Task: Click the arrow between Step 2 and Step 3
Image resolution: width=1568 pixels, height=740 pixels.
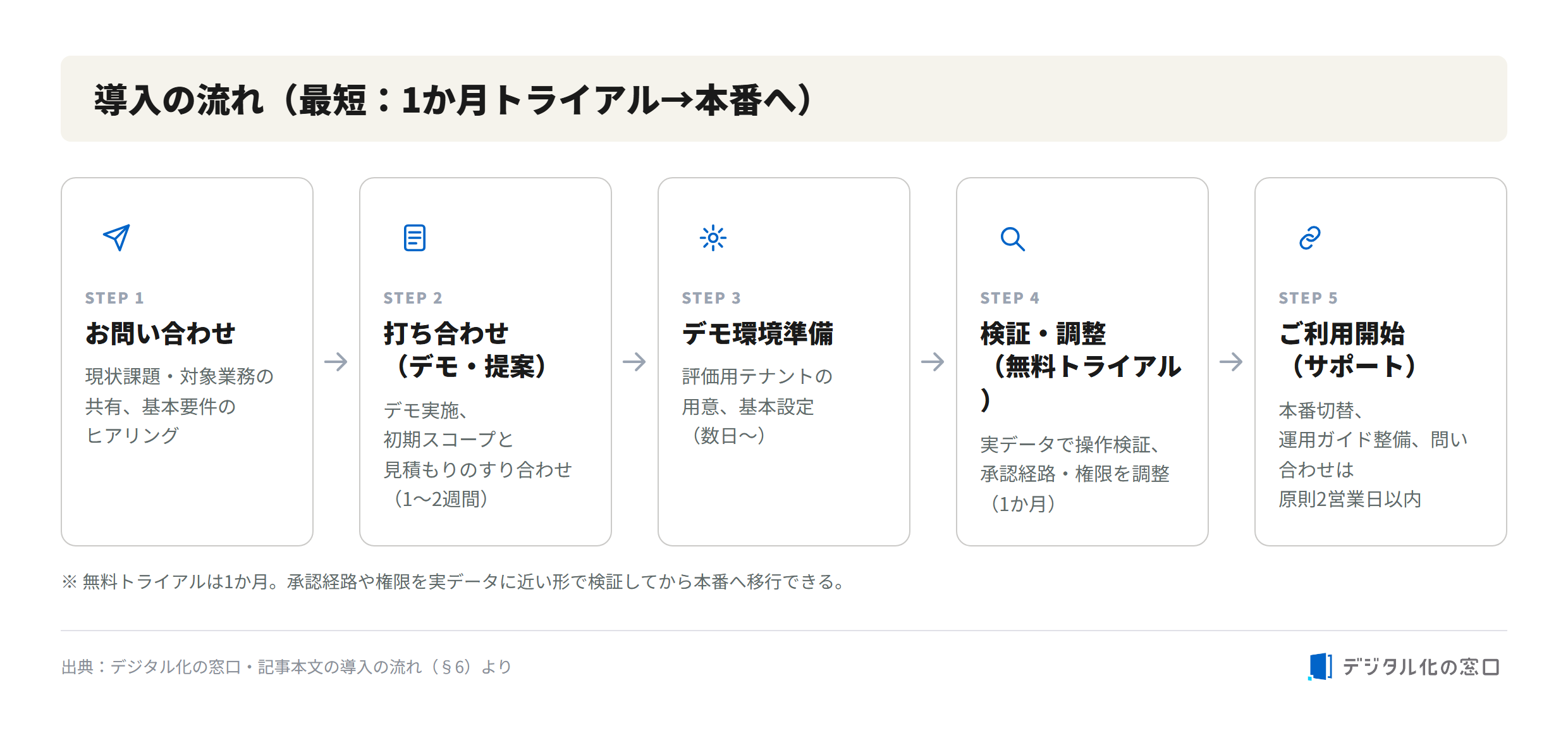Action: (634, 362)
